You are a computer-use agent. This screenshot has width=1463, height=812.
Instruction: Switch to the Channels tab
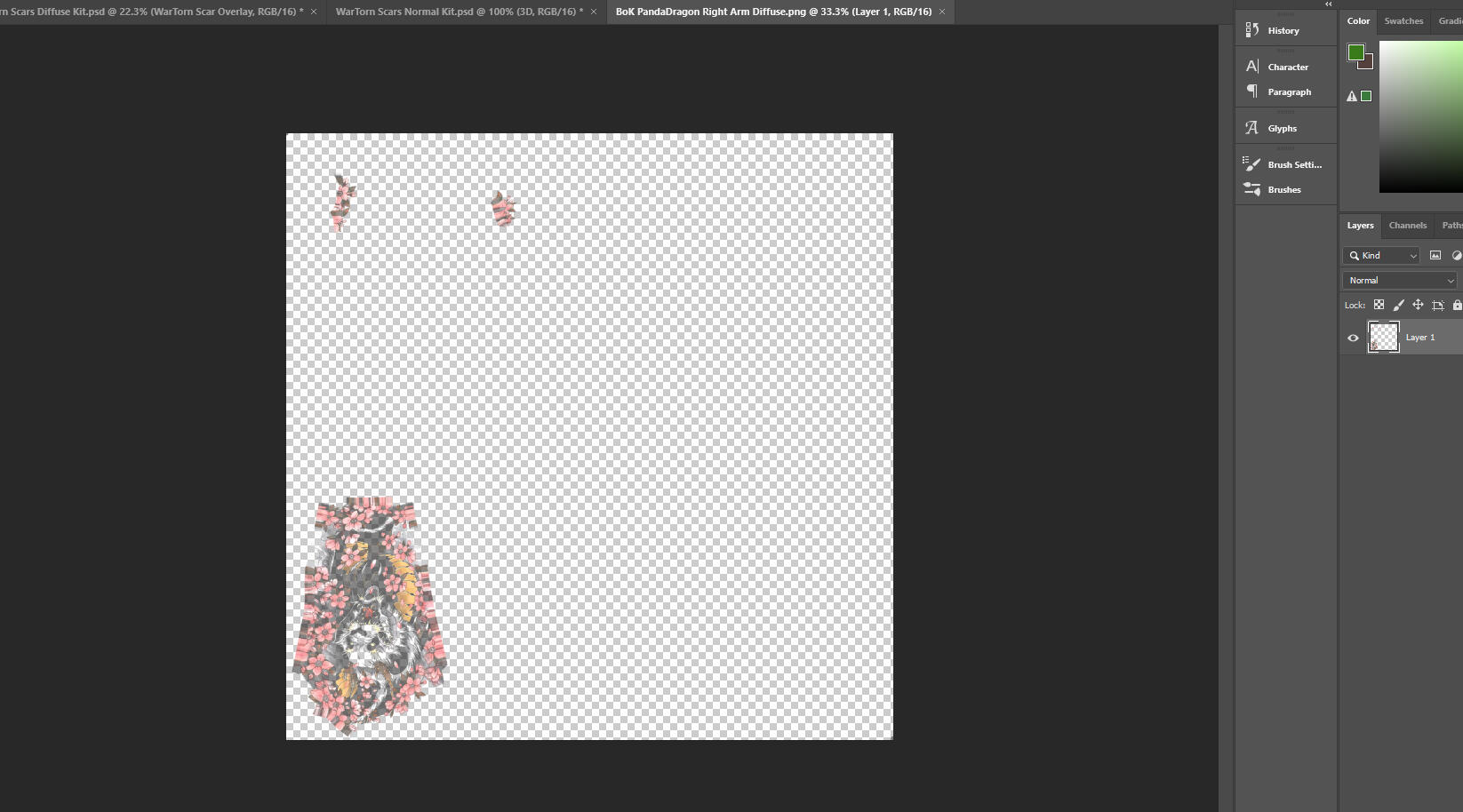pos(1407,225)
